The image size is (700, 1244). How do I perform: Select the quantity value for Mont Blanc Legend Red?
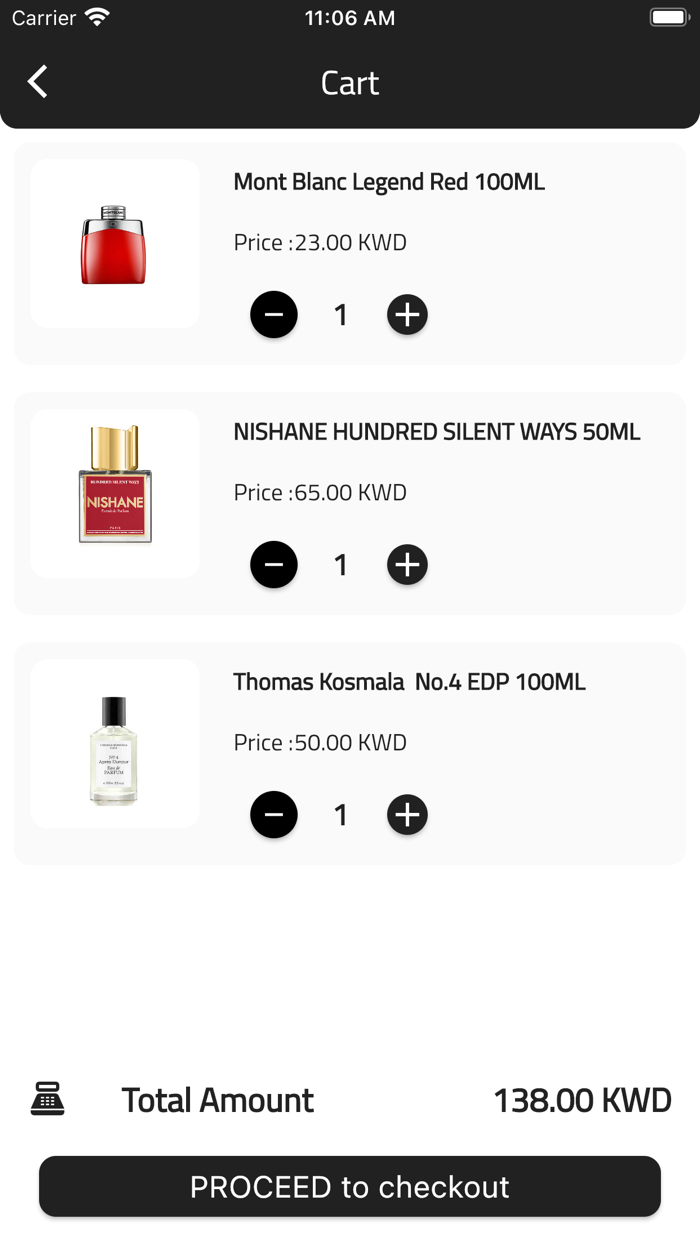click(x=340, y=314)
